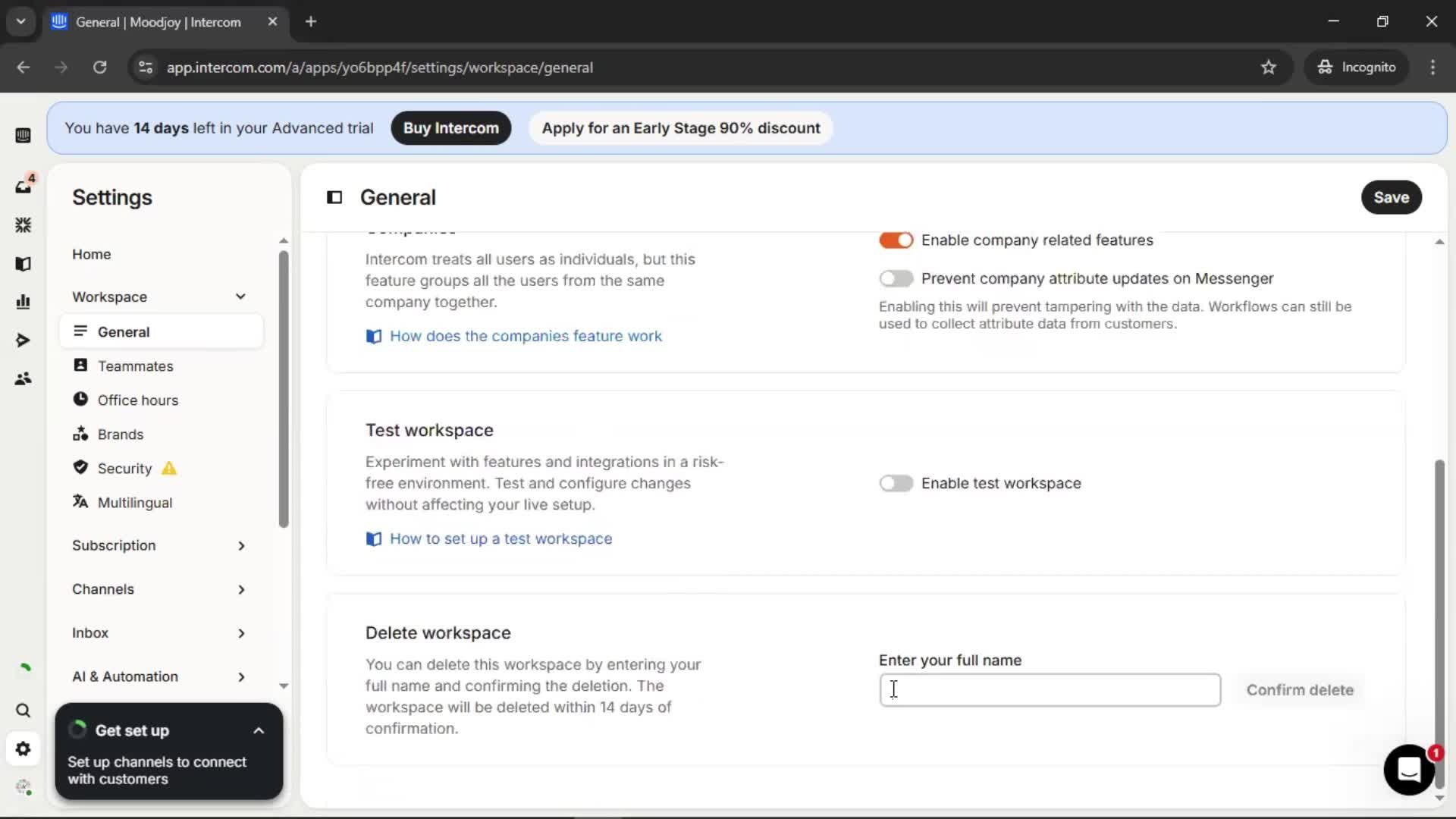Click sidebar scroll down arrow
The width and height of the screenshot is (1456, 819).
pos(284,686)
